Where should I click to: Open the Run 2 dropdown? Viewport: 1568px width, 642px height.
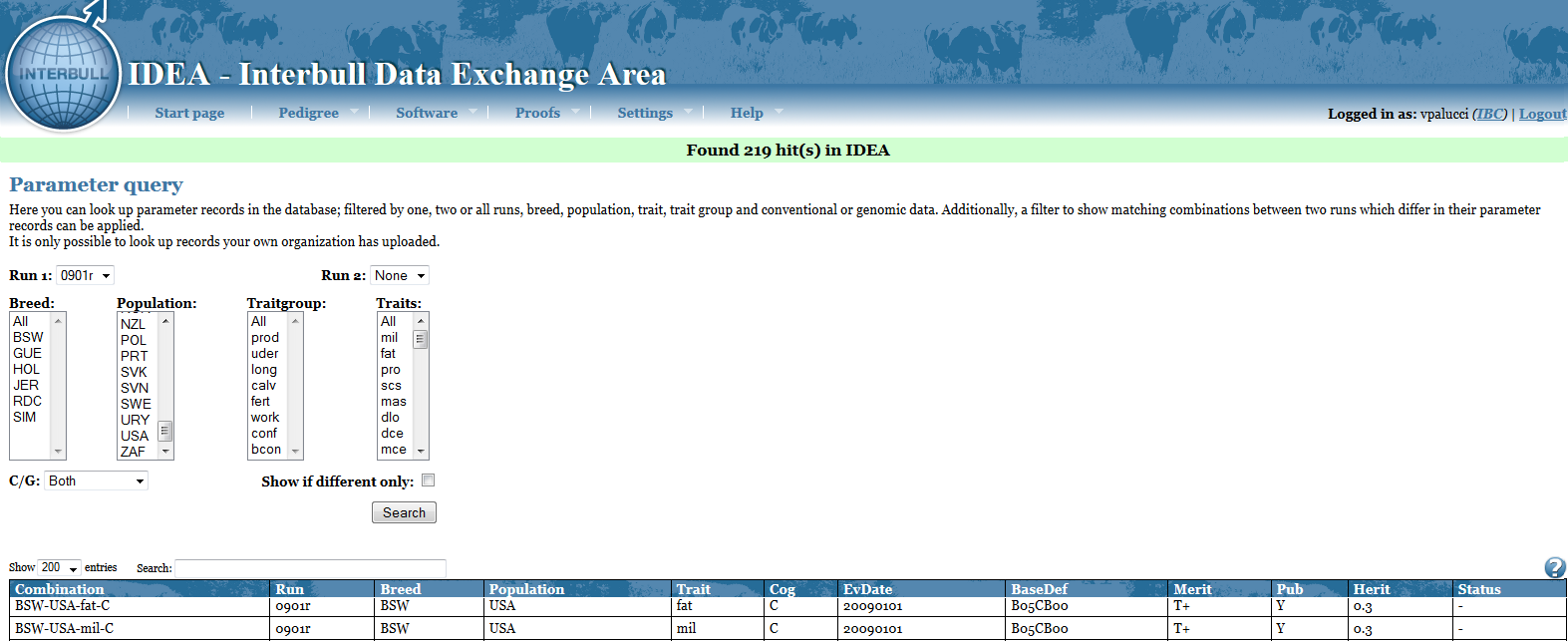[400, 275]
